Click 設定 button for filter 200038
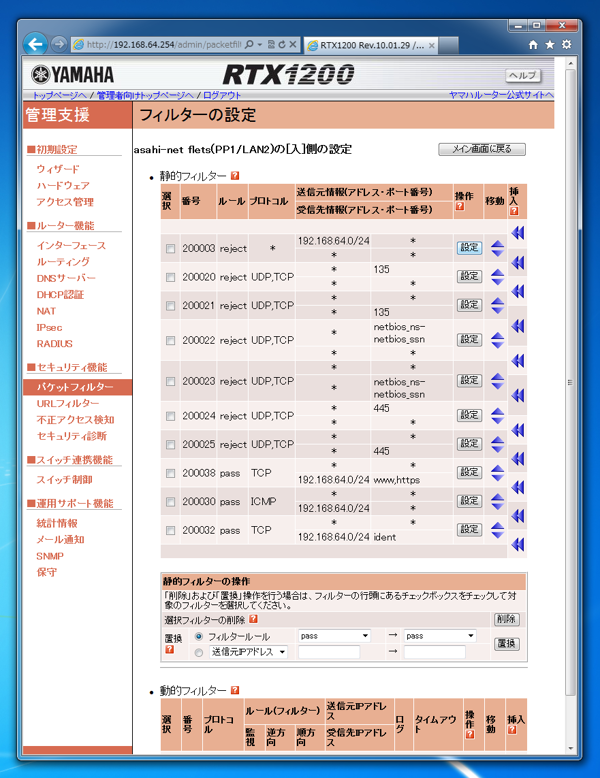 click(x=469, y=472)
